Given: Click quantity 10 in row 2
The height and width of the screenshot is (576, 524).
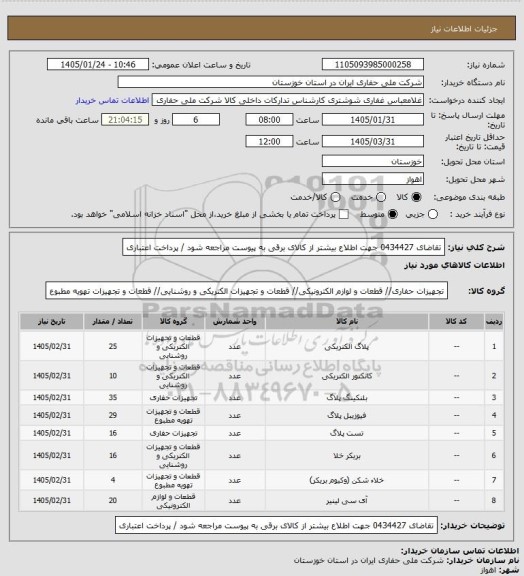Looking at the screenshot, I should pyautogui.click(x=112, y=376).
